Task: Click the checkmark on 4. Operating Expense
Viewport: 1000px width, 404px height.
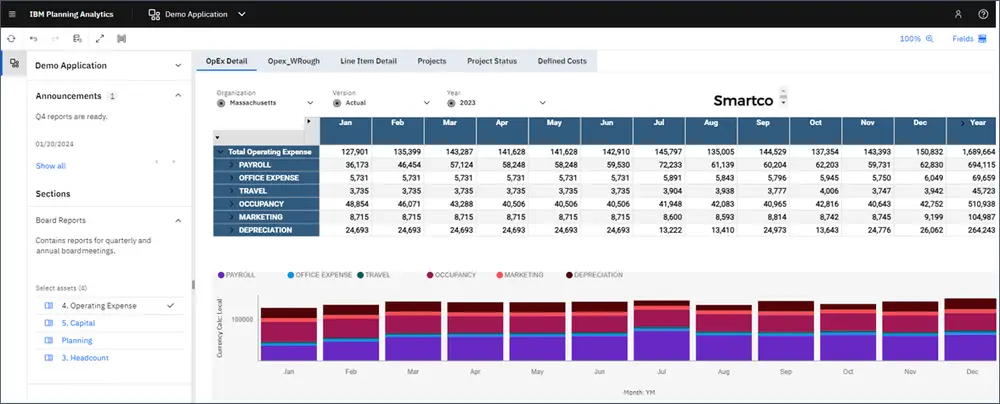Action: 170,306
